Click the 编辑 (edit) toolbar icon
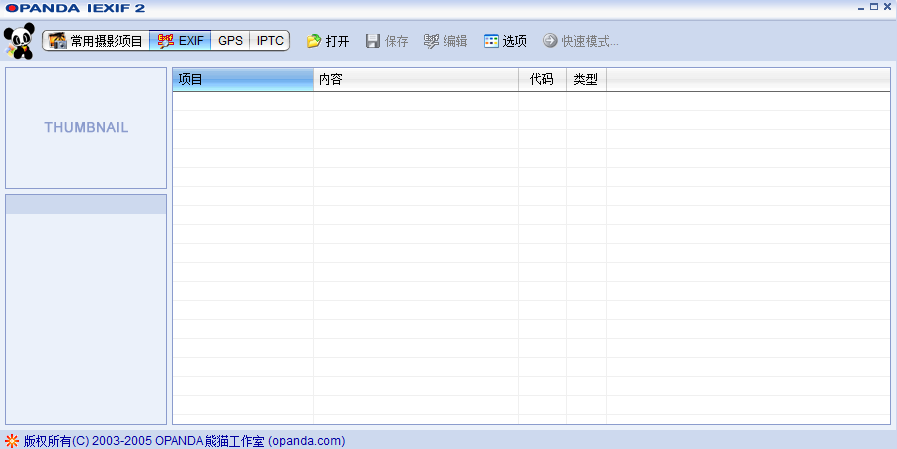 click(x=431, y=41)
